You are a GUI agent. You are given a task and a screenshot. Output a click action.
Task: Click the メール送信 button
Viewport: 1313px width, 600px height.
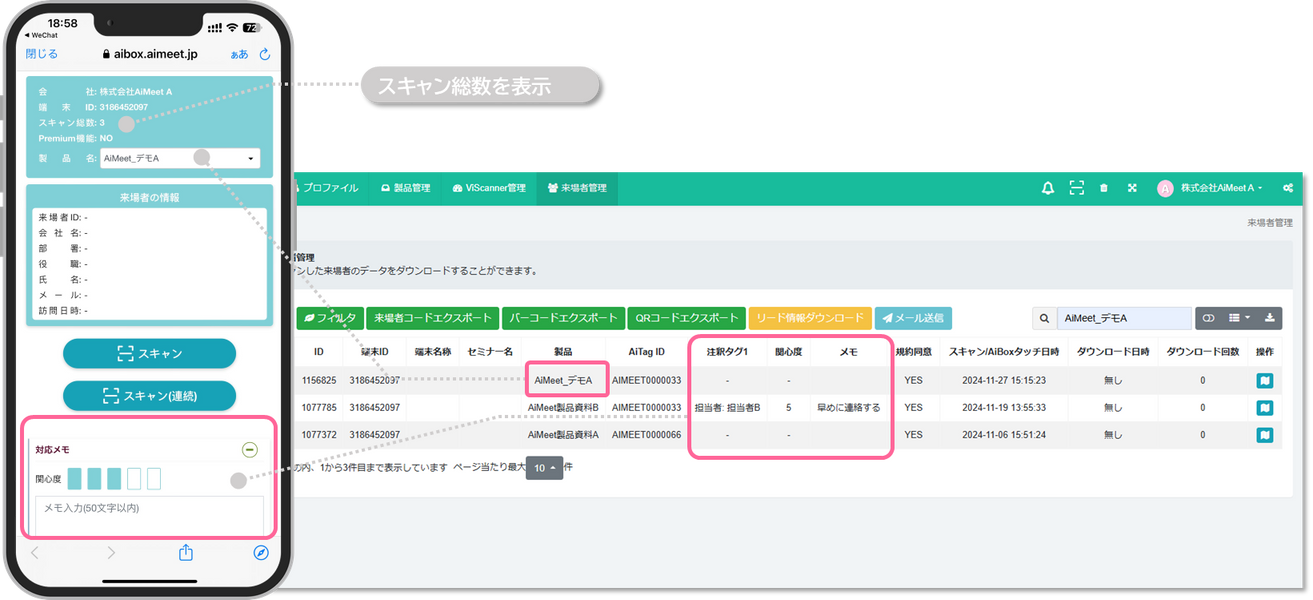point(913,318)
